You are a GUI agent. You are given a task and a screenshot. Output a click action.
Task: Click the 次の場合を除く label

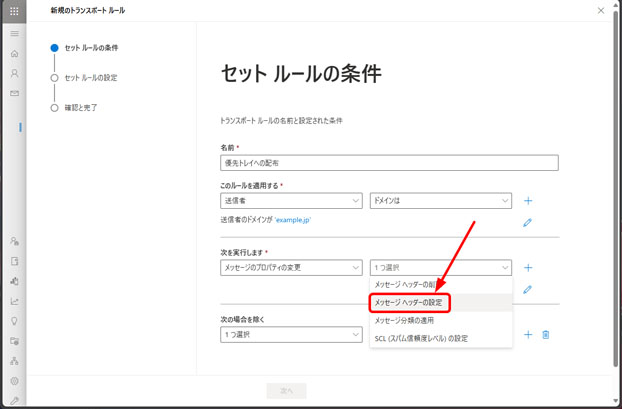point(242,319)
